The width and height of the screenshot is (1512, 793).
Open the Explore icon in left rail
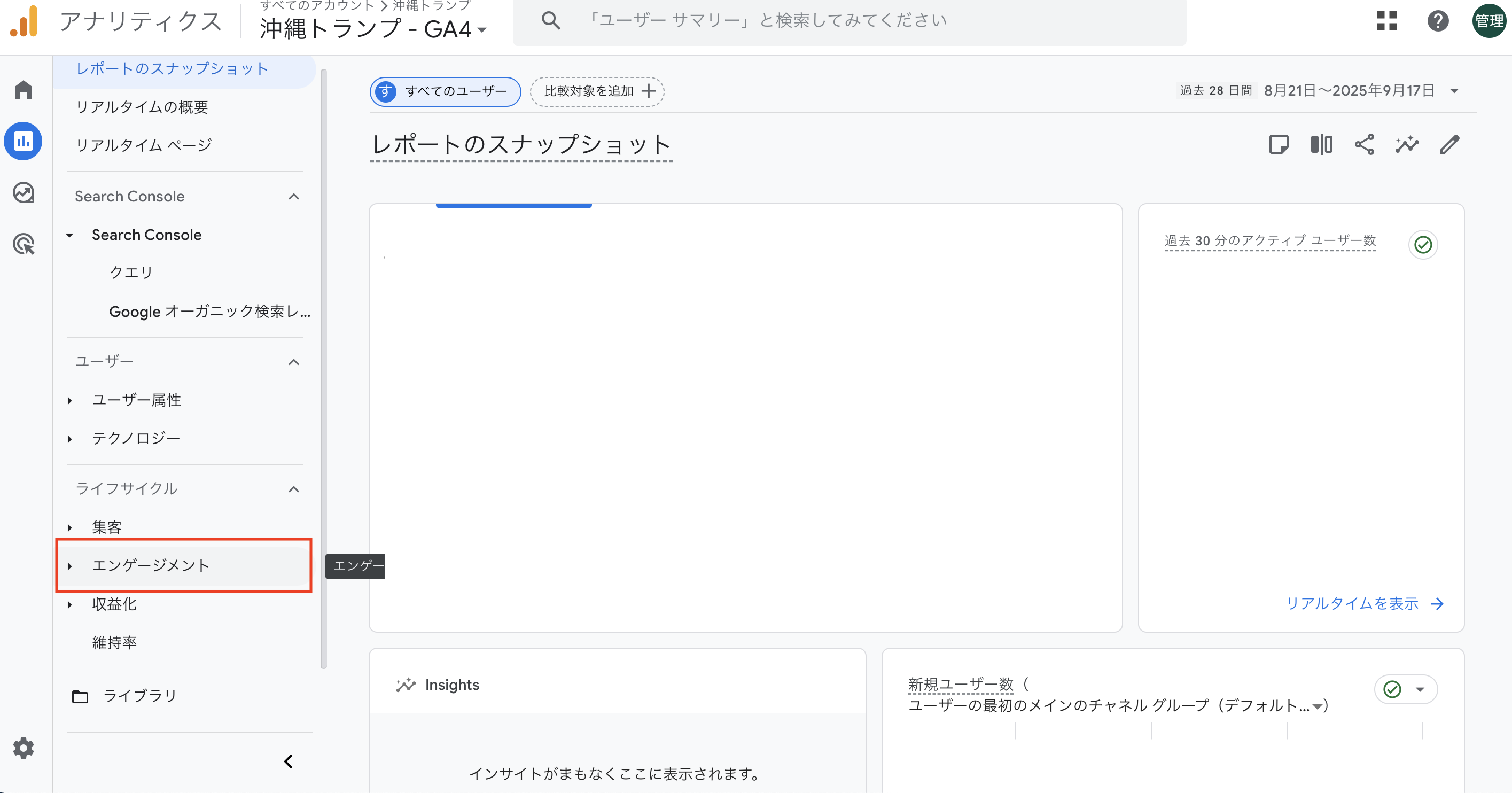coord(24,192)
